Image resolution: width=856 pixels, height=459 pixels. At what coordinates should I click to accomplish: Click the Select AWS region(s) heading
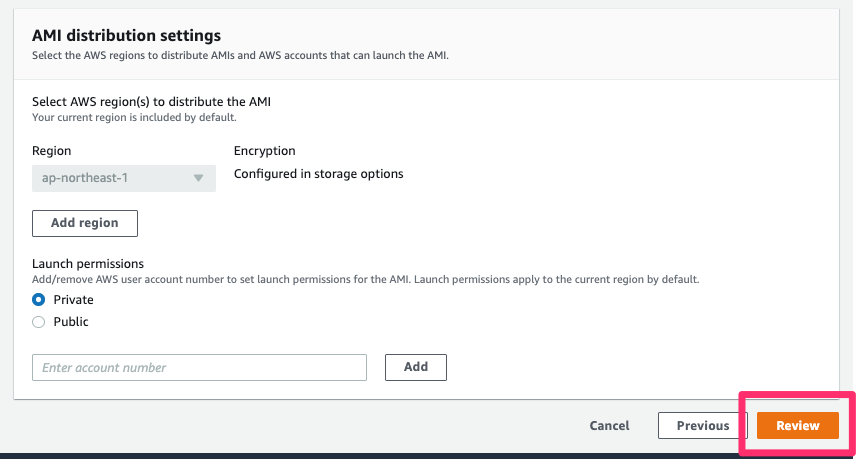[151, 102]
